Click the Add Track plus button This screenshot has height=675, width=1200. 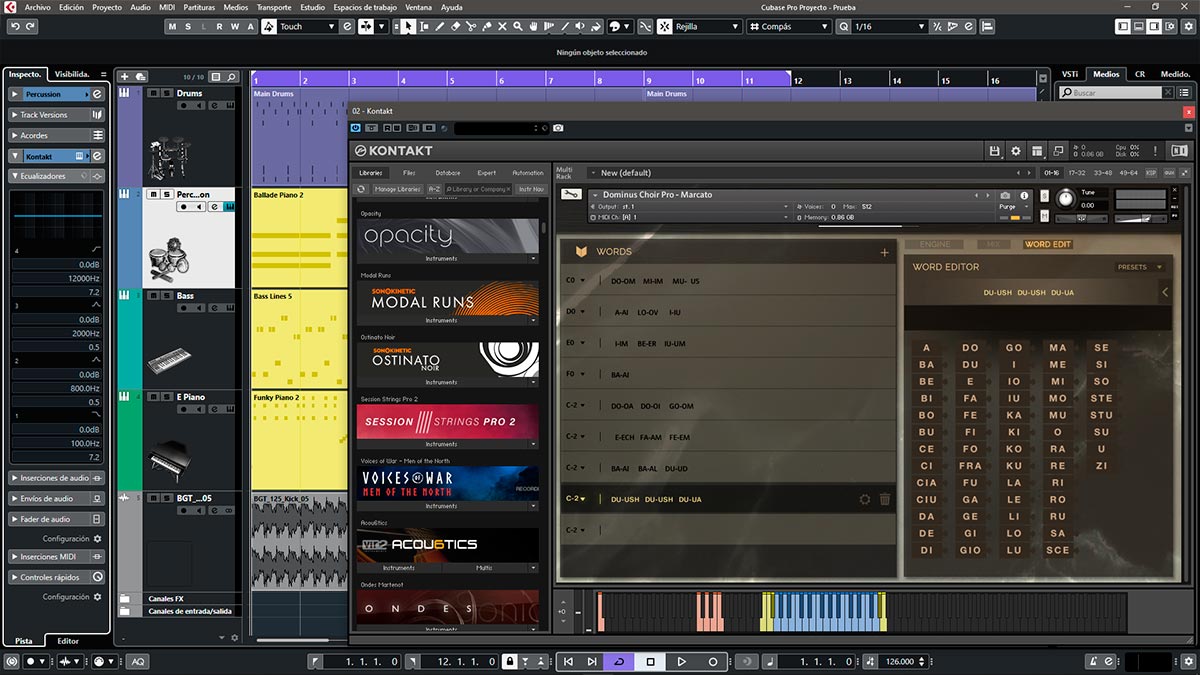[124, 76]
